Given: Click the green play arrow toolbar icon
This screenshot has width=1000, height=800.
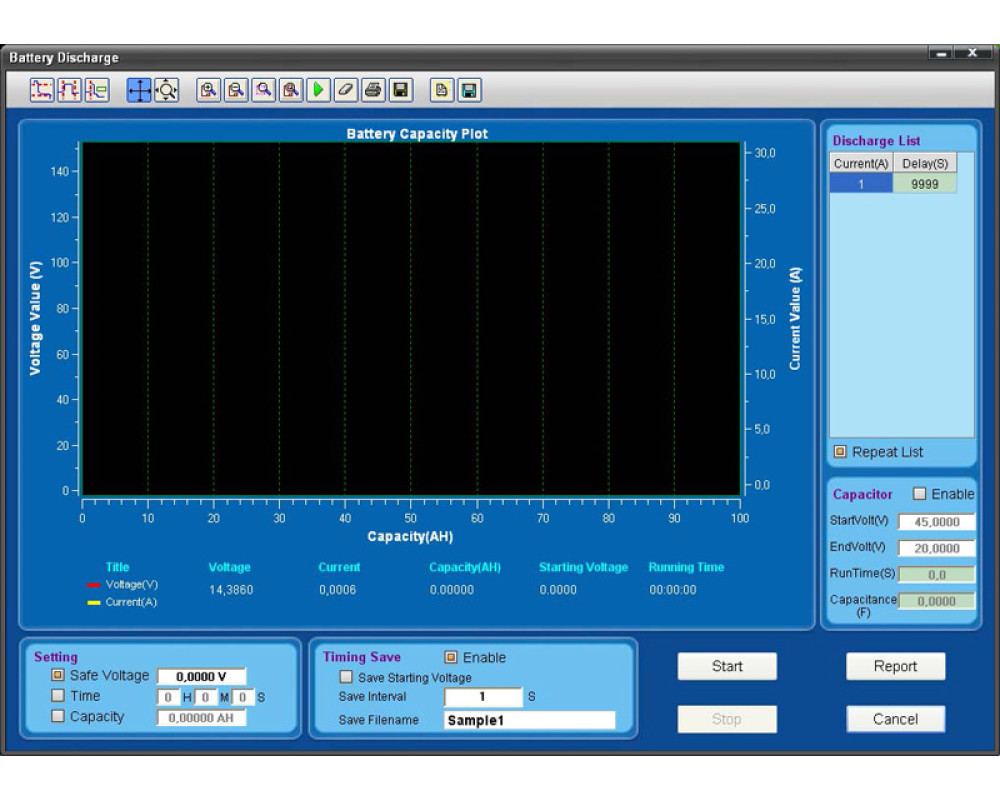Looking at the screenshot, I should click(x=318, y=90).
